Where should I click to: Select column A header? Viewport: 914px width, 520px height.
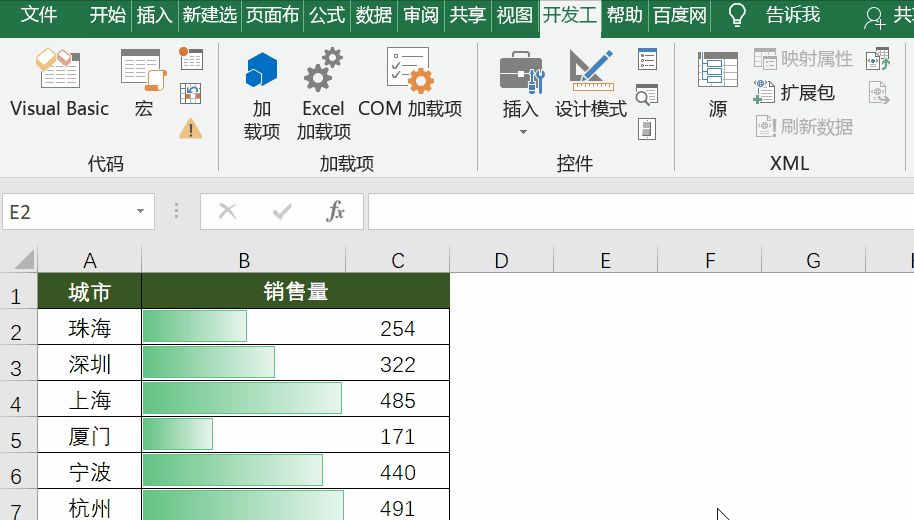click(90, 260)
